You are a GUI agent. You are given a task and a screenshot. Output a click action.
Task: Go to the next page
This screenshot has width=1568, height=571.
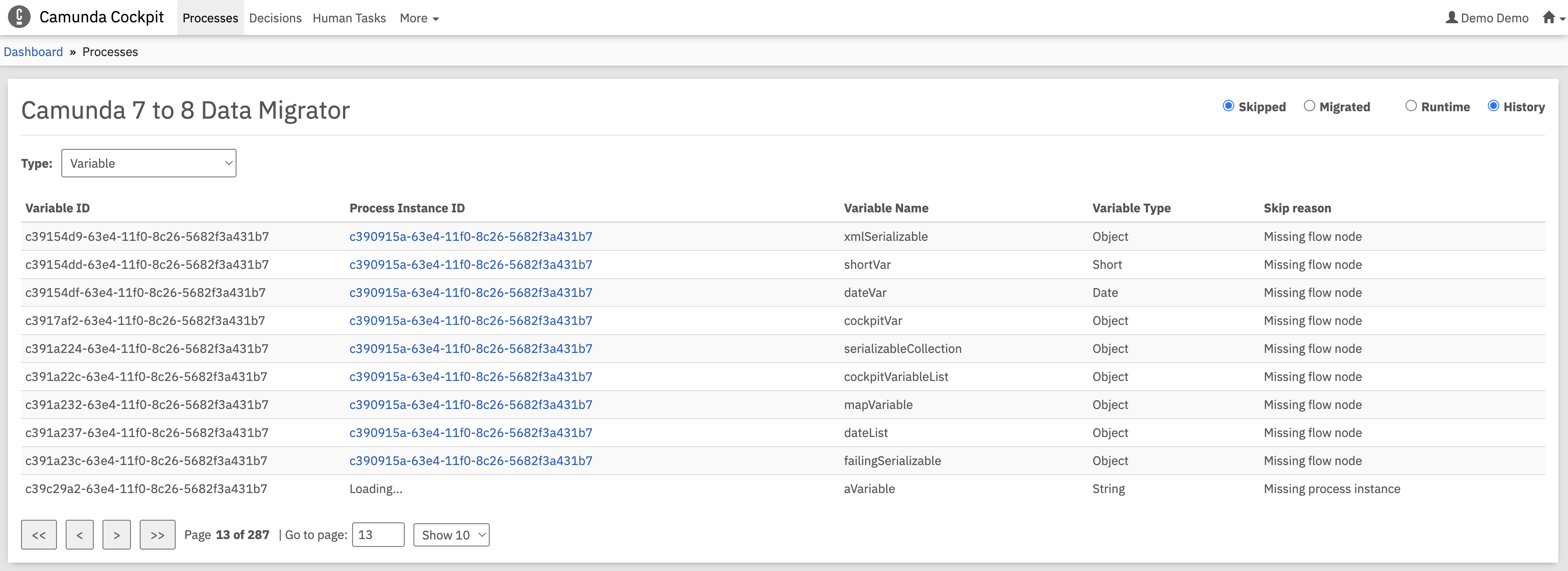[116, 535]
